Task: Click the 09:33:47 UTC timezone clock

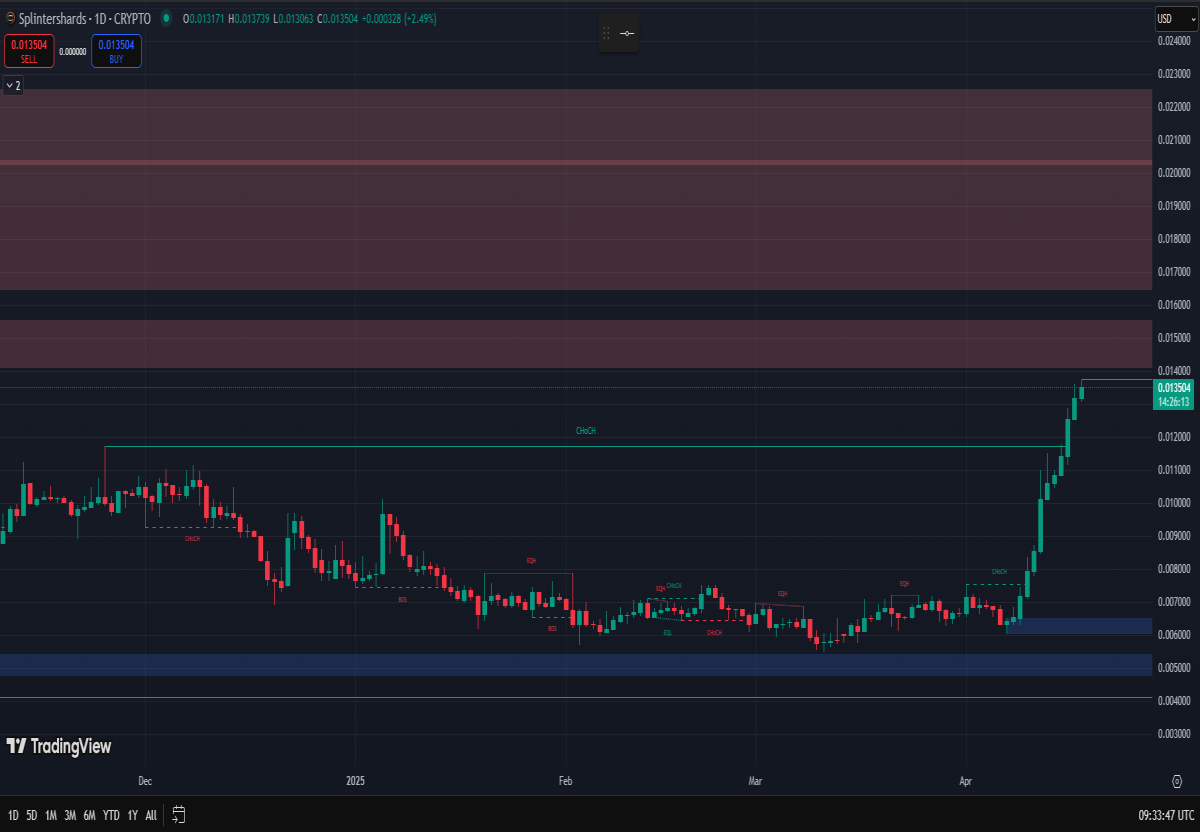Action: point(1165,815)
